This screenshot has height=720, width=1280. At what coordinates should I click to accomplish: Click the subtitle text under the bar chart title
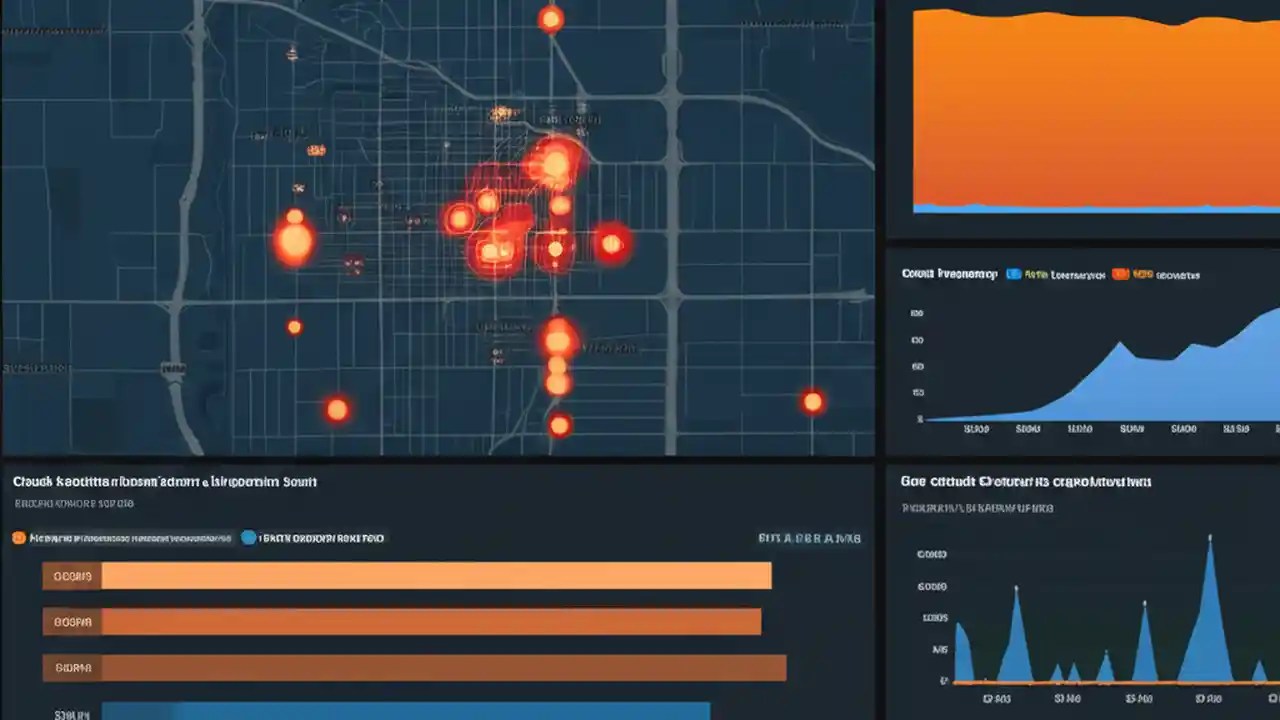(x=77, y=503)
